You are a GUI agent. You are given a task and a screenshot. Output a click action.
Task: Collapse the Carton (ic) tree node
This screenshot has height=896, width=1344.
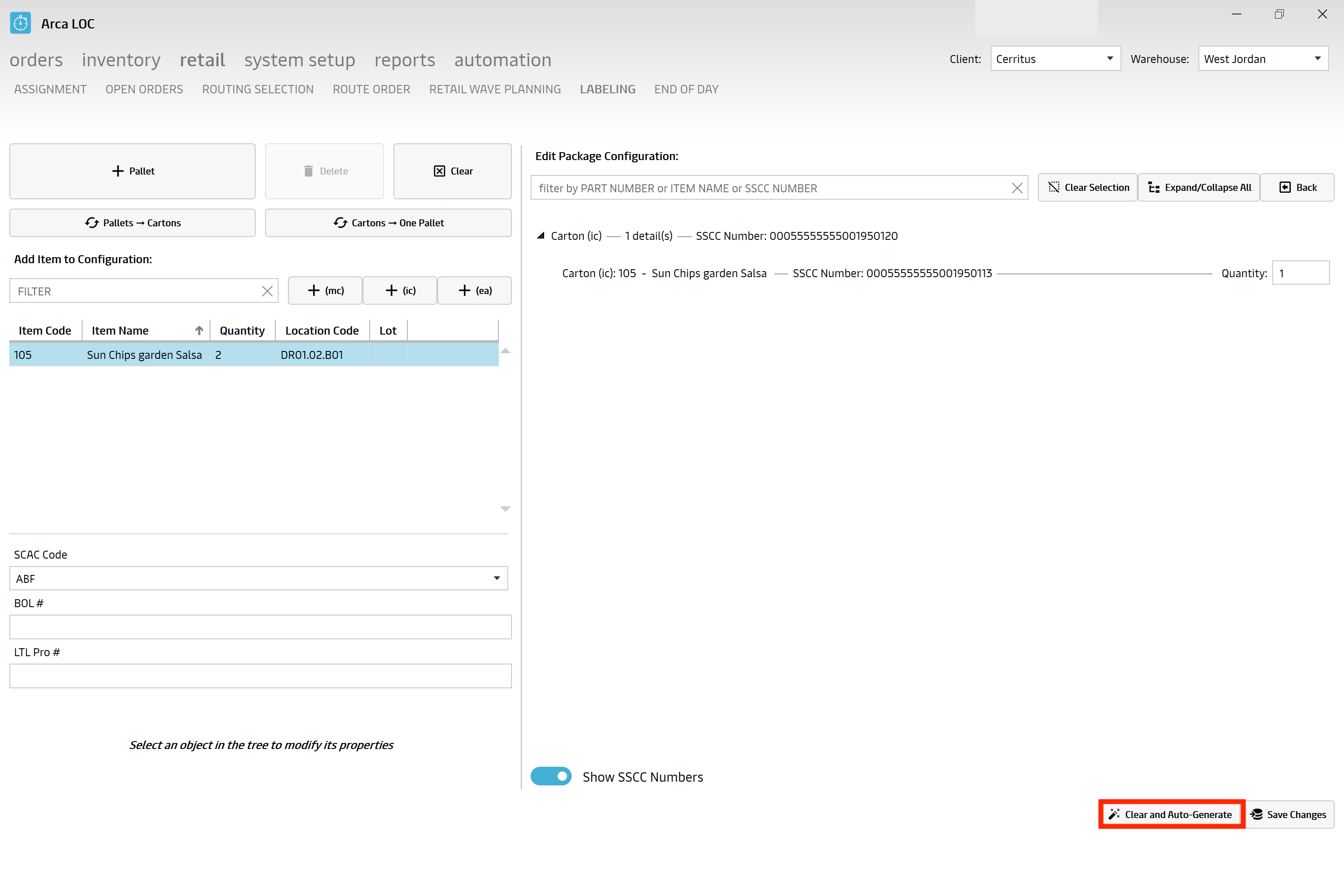pyautogui.click(x=540, y=235)
